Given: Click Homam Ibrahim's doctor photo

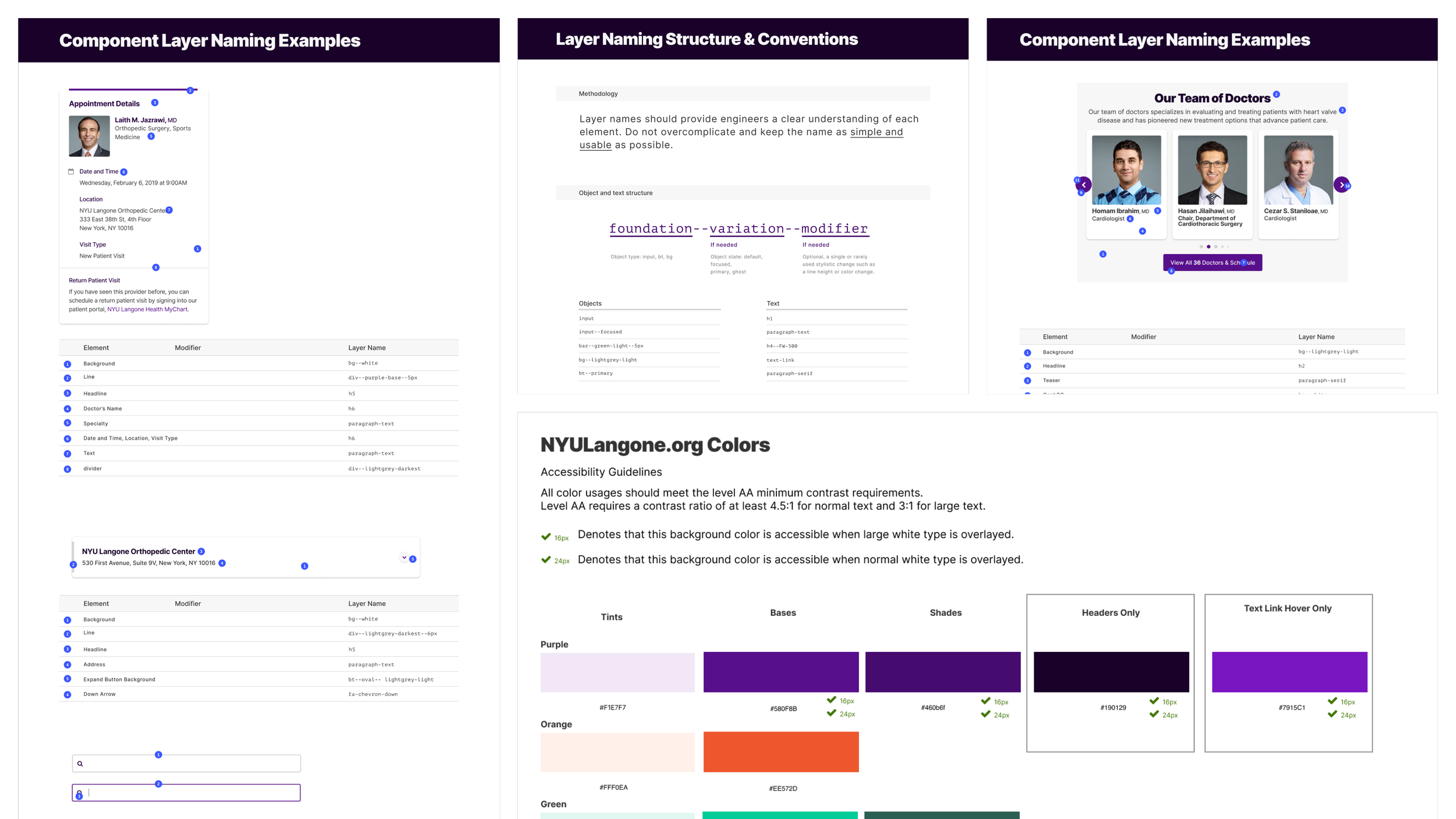Looking at the screenshot, I should [x=1126, y=170].
